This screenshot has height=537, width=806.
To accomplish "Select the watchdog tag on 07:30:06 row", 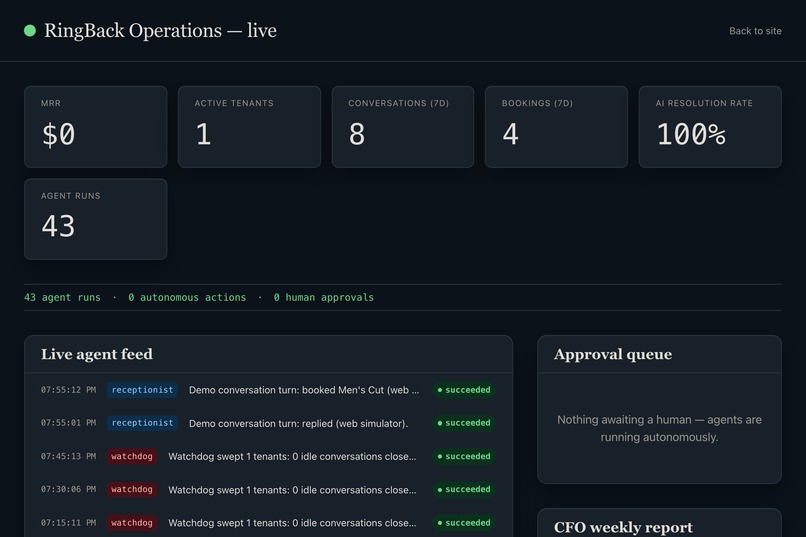I will (132, 489).
